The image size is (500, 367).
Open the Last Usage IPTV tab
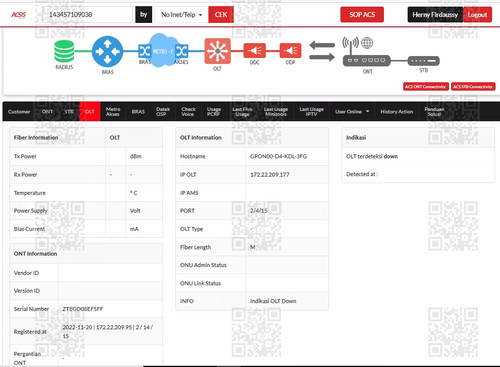[x=312, y=112]
